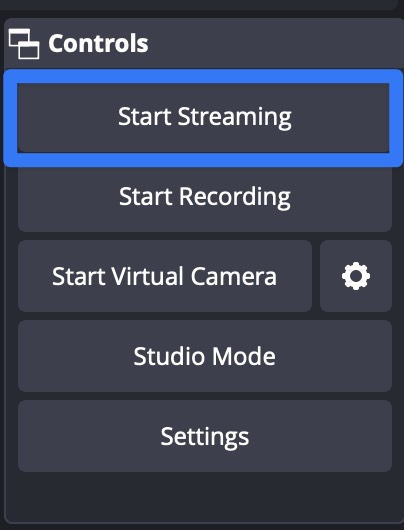Click the Controls dock header bar
Viewport: 404px width, 530px height.
204,44
